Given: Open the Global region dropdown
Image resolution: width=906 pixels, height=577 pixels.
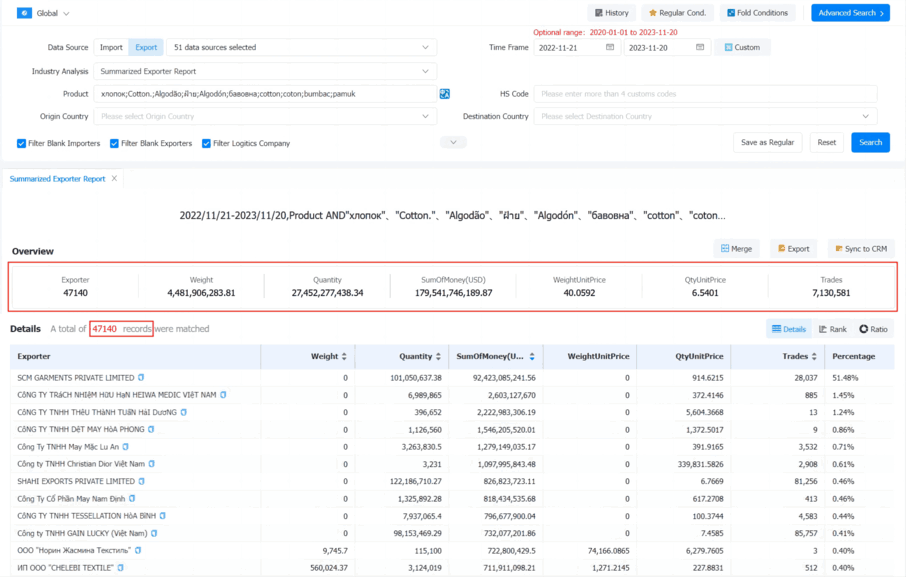Looking at the screenshot, I should (53, 13).
